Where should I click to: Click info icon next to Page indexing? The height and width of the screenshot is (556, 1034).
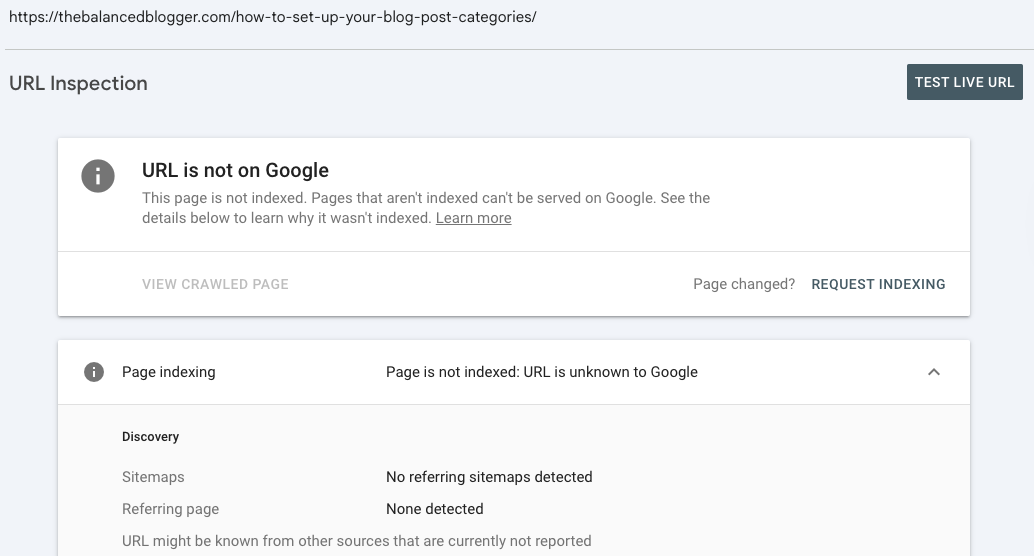tap(94, 372)
